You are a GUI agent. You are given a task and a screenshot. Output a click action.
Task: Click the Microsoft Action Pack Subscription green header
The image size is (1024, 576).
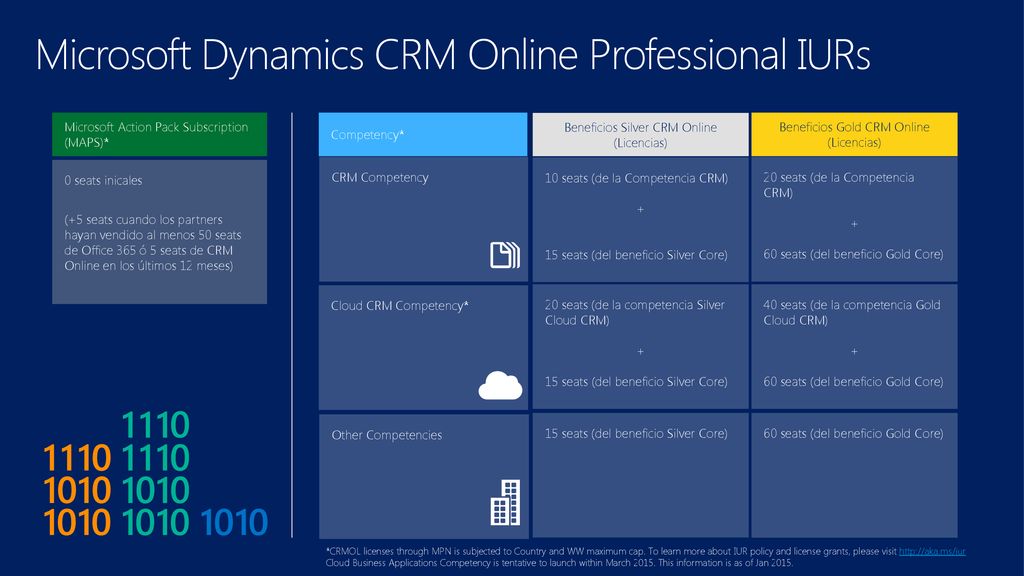tap(159, 135)
